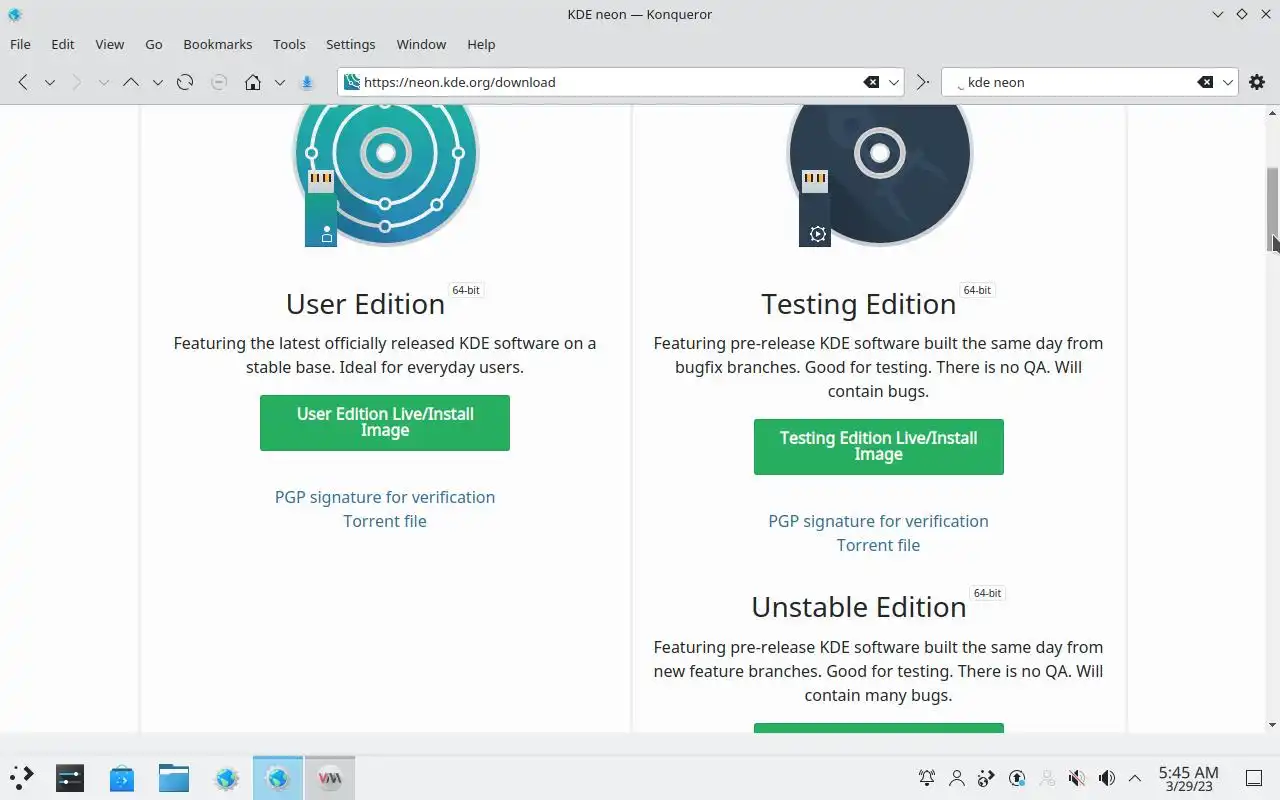1280x800 pixels.
Task: Launch System Settings from taskbar
Action: pos(70,777)
